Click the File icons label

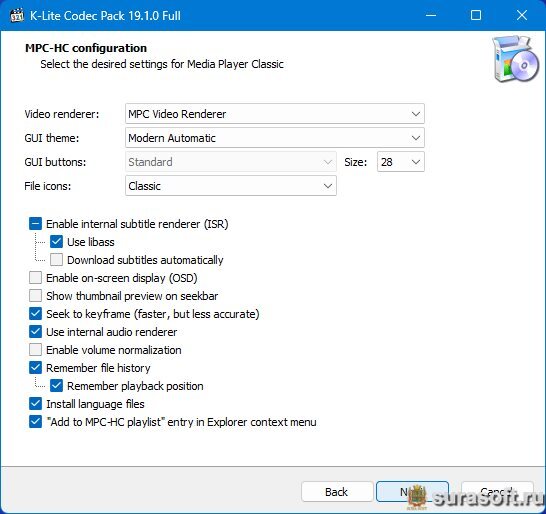(x=48, y=186)
